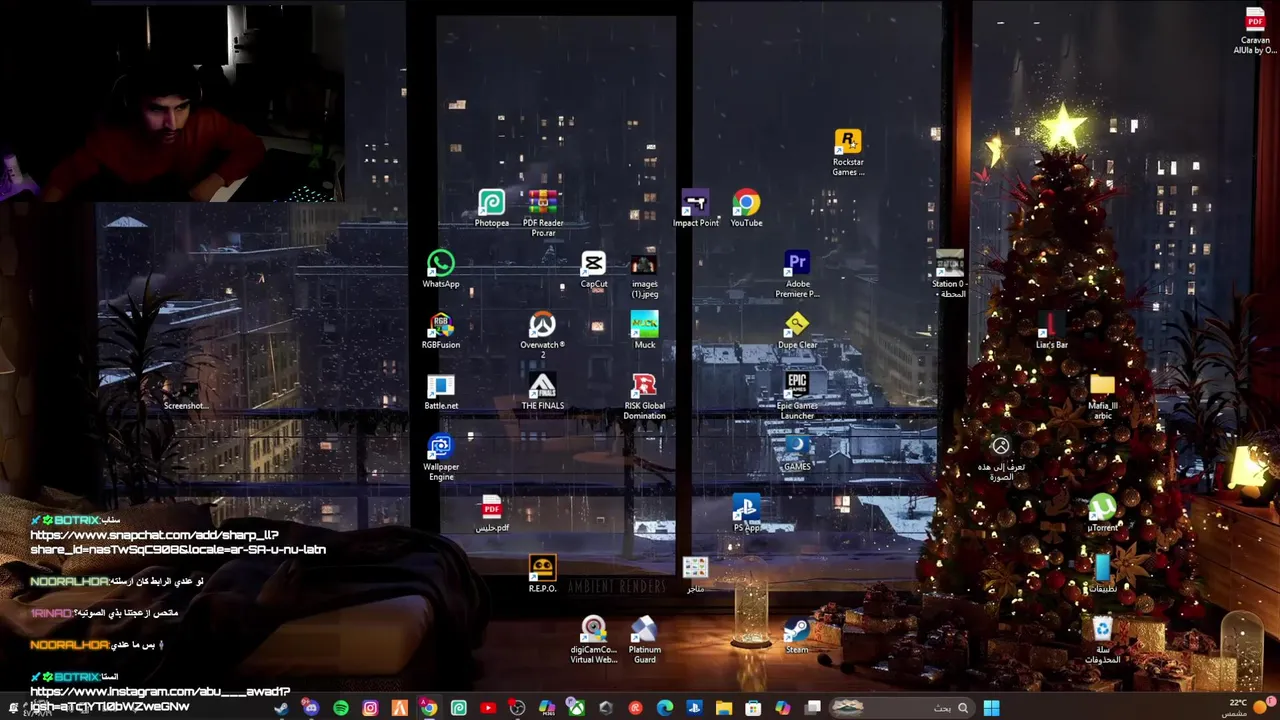Open WhatsApp desktop shortcut
This screenshot has width=1280, height=720.
click(440, 270)
